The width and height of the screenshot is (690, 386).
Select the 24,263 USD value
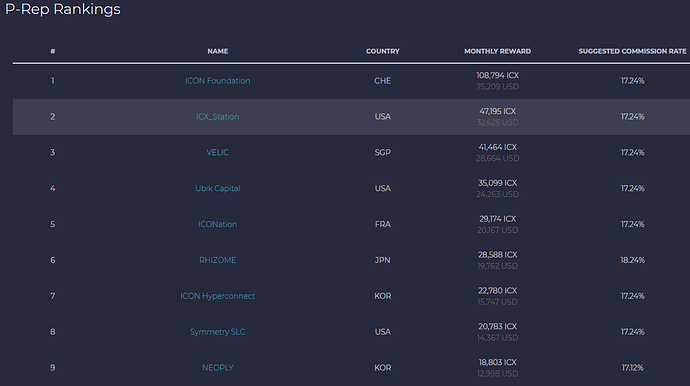[x=497, y=195]
